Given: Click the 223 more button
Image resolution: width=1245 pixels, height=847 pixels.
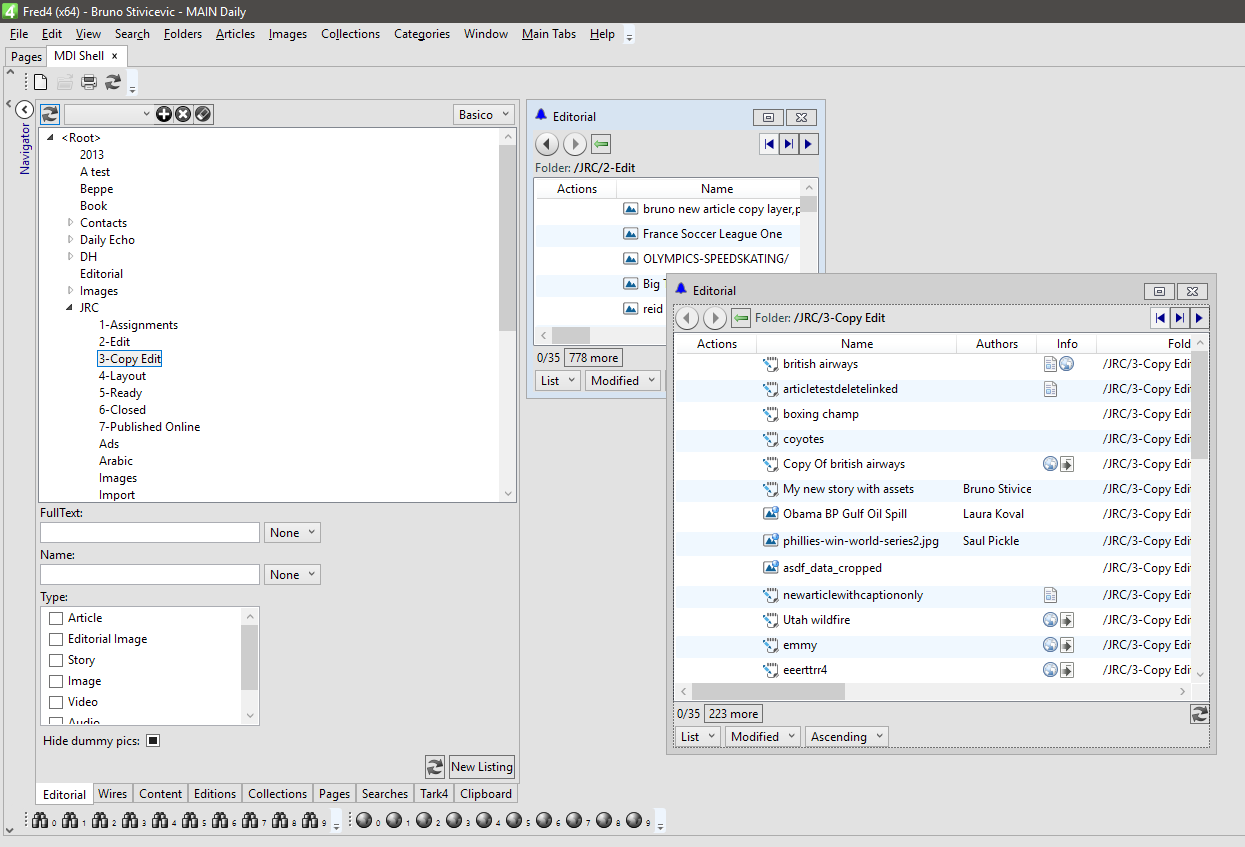Looking at the screenshot, I should coord(733,714).
